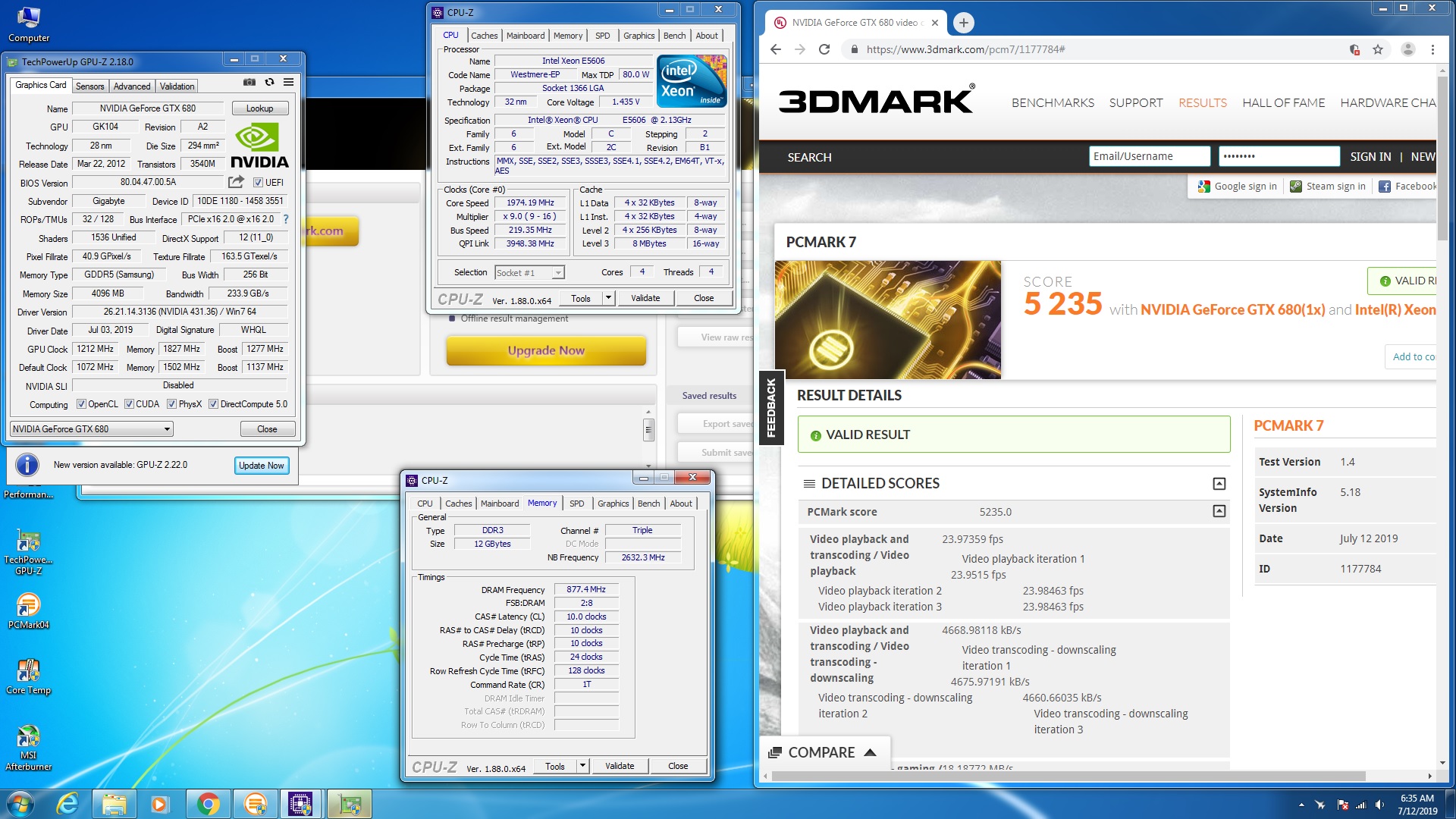
Task: Open the Tools dropdown arrow in CPU-Z CPU window
Action: 608,298
